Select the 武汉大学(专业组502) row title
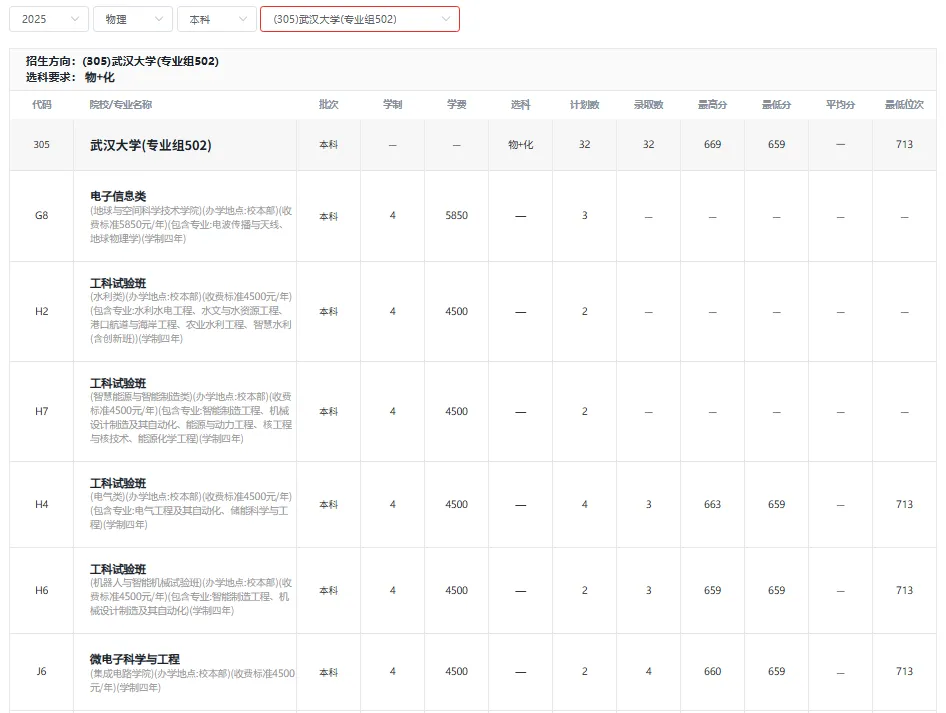 151,145
